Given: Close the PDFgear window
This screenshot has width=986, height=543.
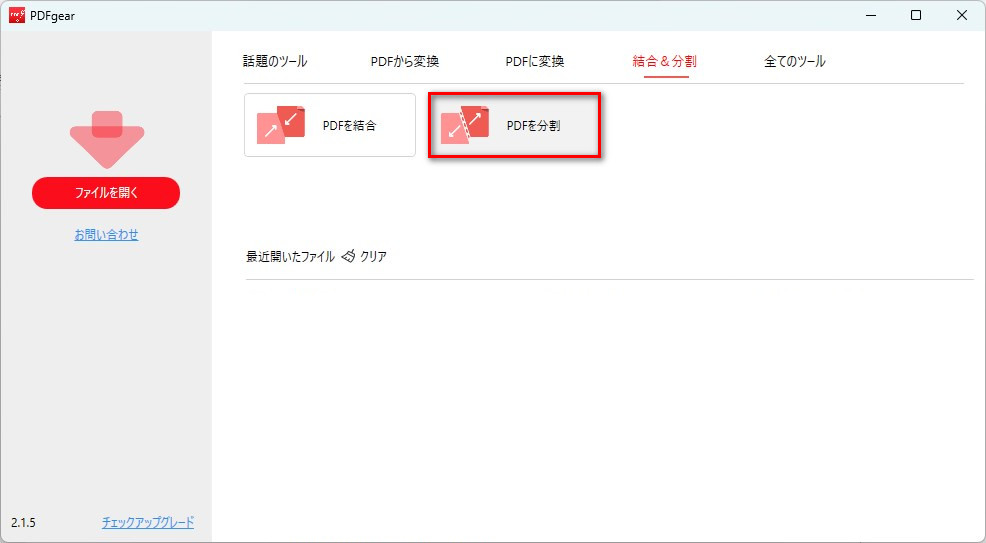Looking at the screenshot, I should [961, 16].
